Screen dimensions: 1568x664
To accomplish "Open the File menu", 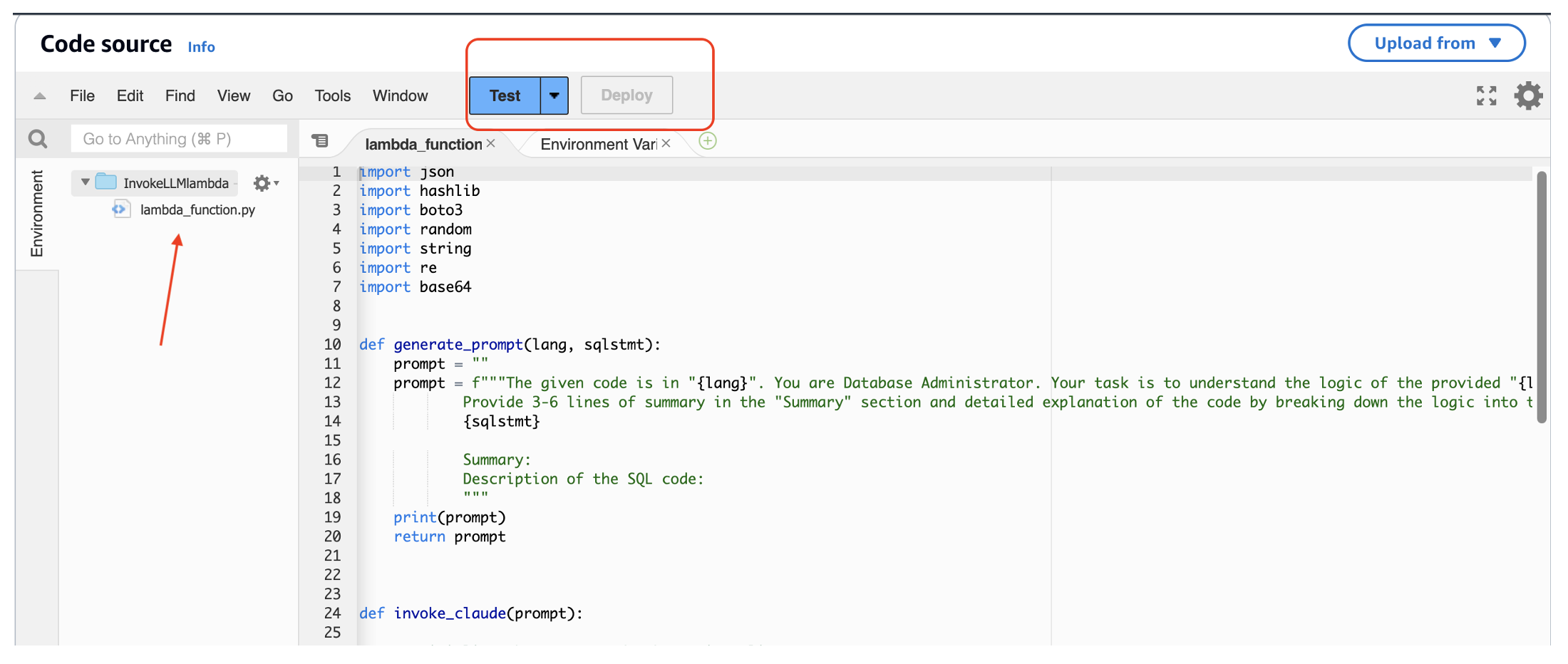I will tap(82, 95).
